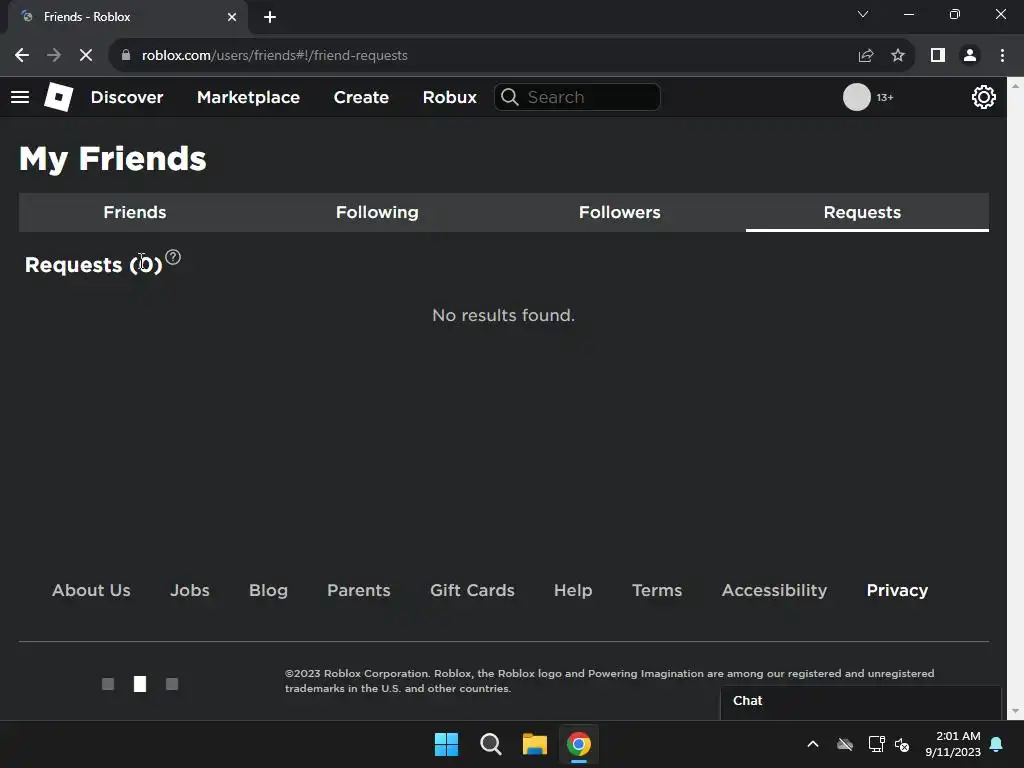The height and width of the screenshot is (768, 1024).
Task: Open Chrome three-dot menu
Action: 1002,56
